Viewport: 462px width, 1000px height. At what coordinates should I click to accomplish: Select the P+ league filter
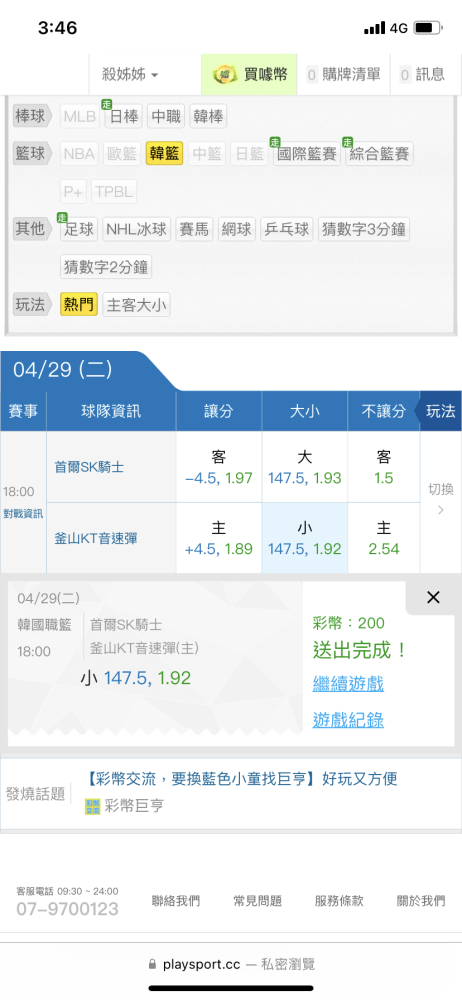tap(73, 191)
